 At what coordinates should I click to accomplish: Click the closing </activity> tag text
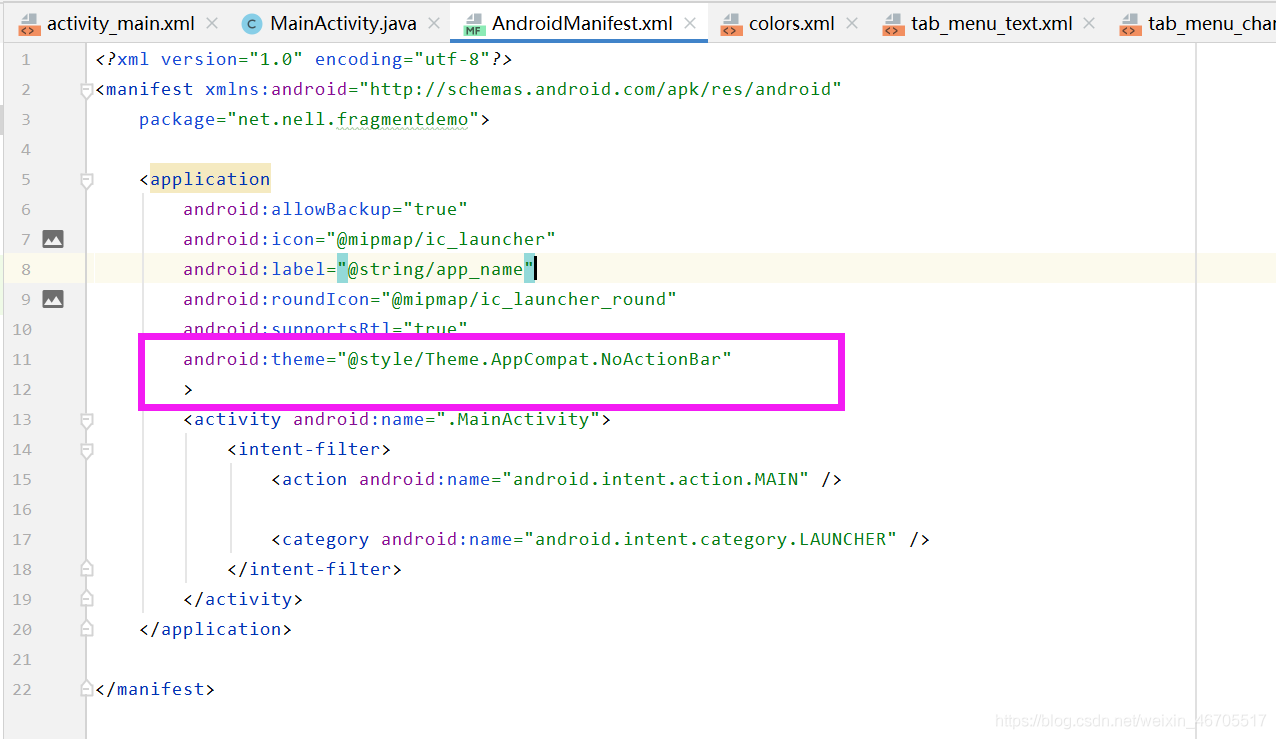[243, 599]
